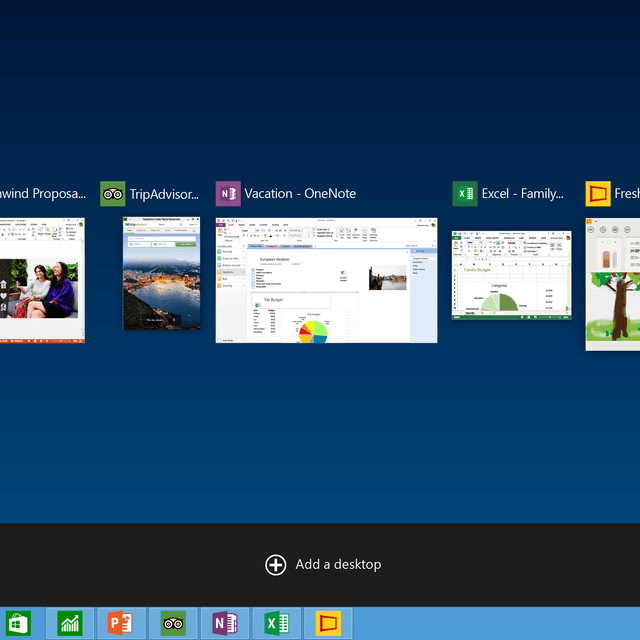Open the green chart Money app in taskbar

(70, 623)
